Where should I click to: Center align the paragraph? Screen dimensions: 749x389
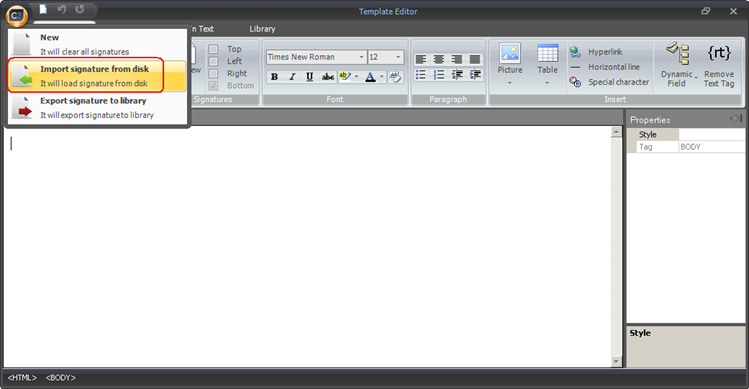(439, 59)
